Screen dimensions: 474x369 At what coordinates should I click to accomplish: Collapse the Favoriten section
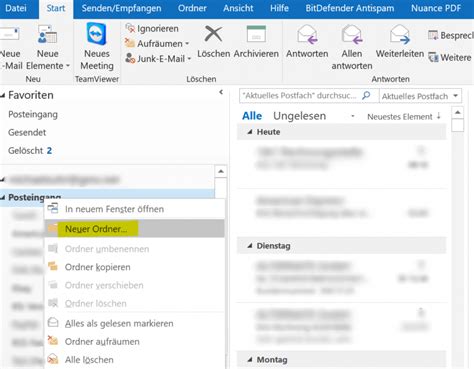click(x=3, y=96)
